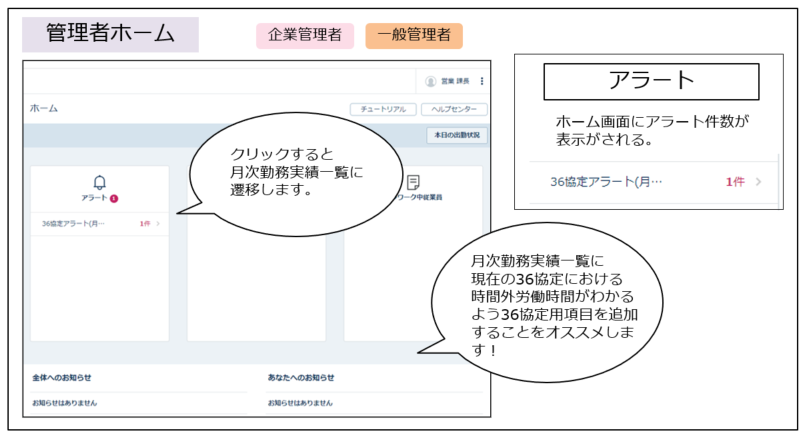This screenshot has height=440, width=808.
Task: Click the あなたへのお知らせ heading
Action: click(301, 378)
